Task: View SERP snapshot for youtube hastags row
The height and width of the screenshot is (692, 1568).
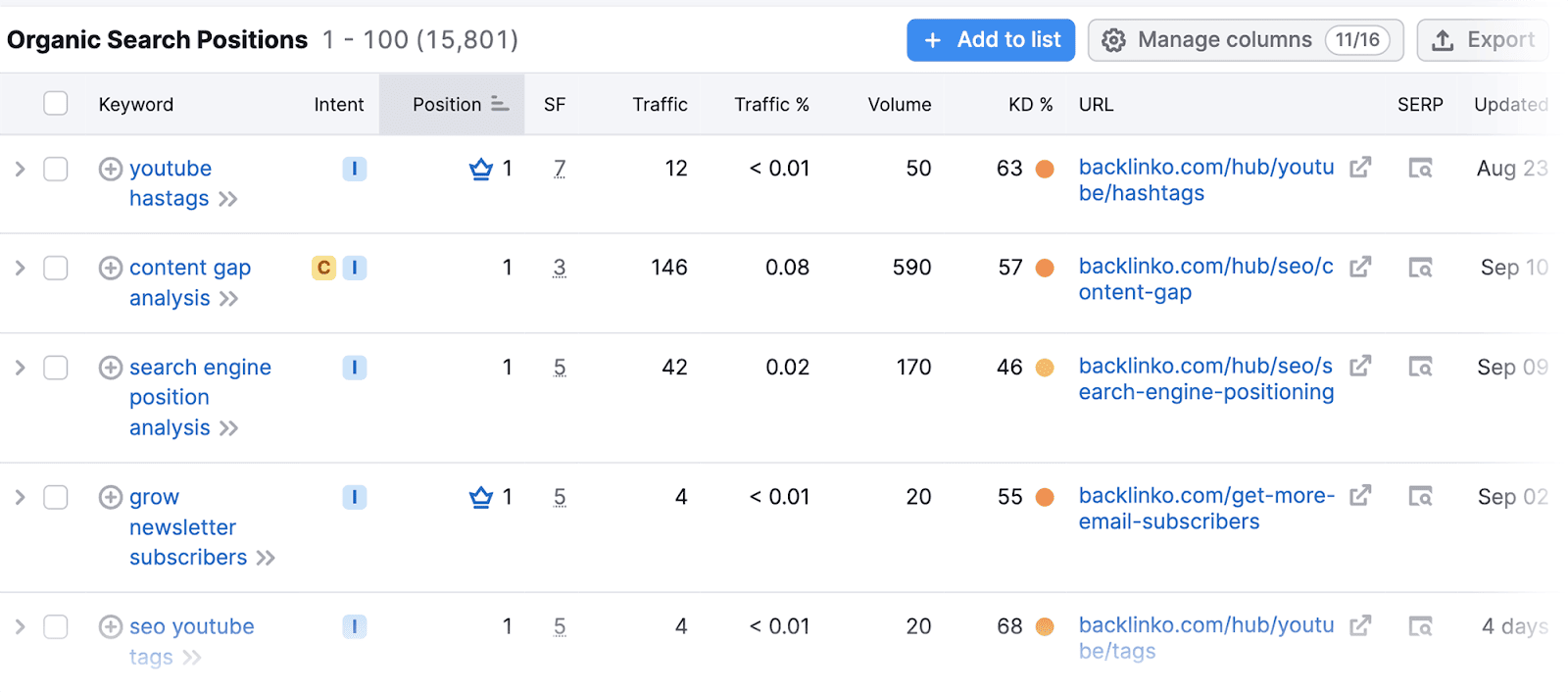Action: [1420, 169]
